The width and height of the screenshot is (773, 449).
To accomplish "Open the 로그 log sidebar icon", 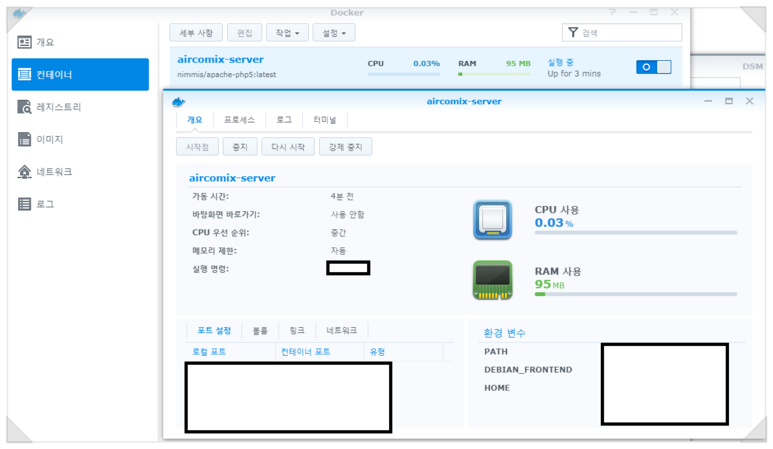I will click(24, 204).
